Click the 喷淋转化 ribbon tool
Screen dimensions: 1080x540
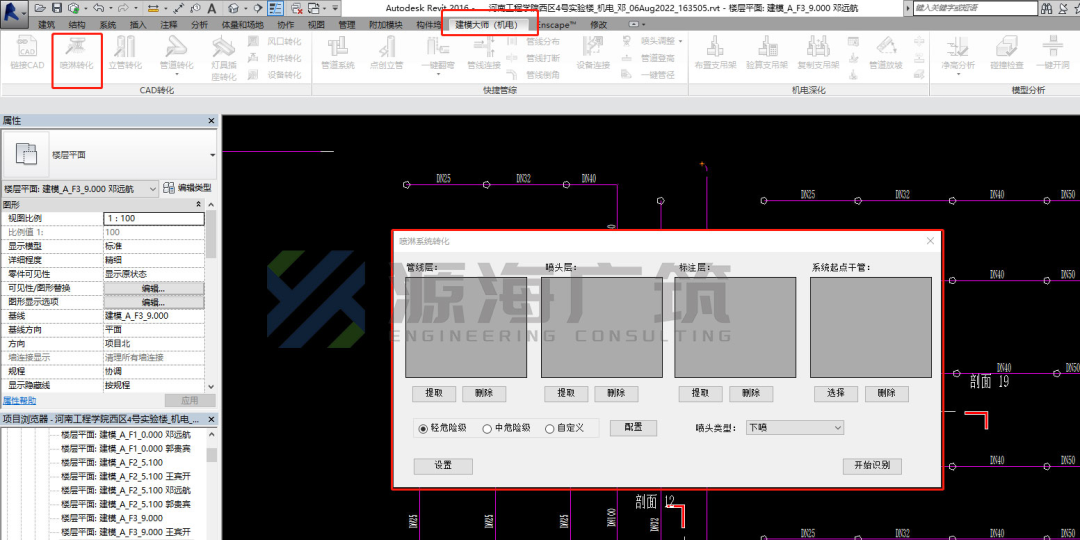76,53
